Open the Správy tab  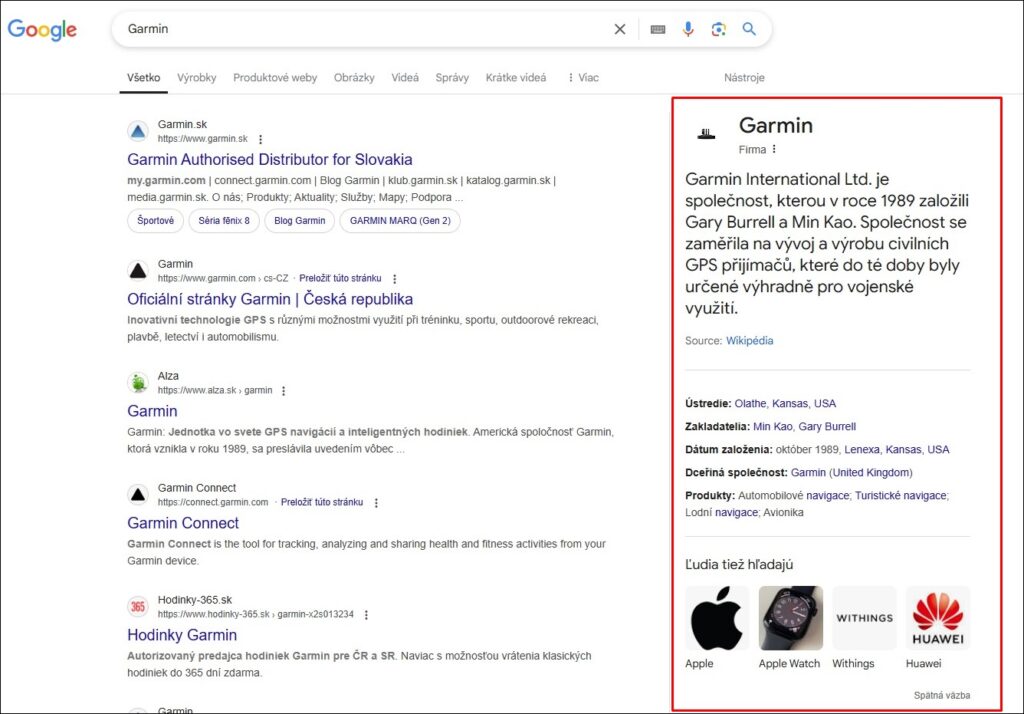tap(452, 78)
